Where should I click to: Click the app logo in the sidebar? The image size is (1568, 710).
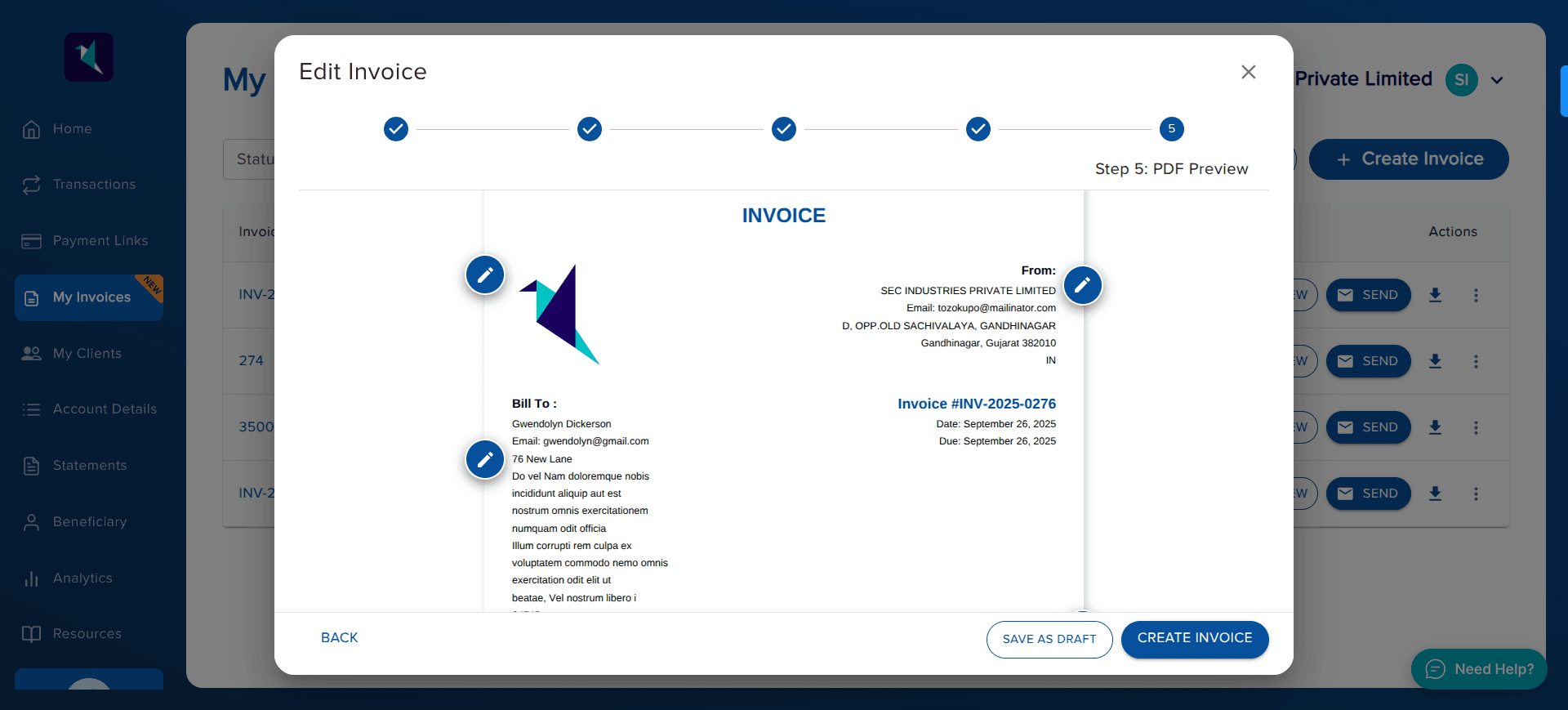tap(89, 57)
